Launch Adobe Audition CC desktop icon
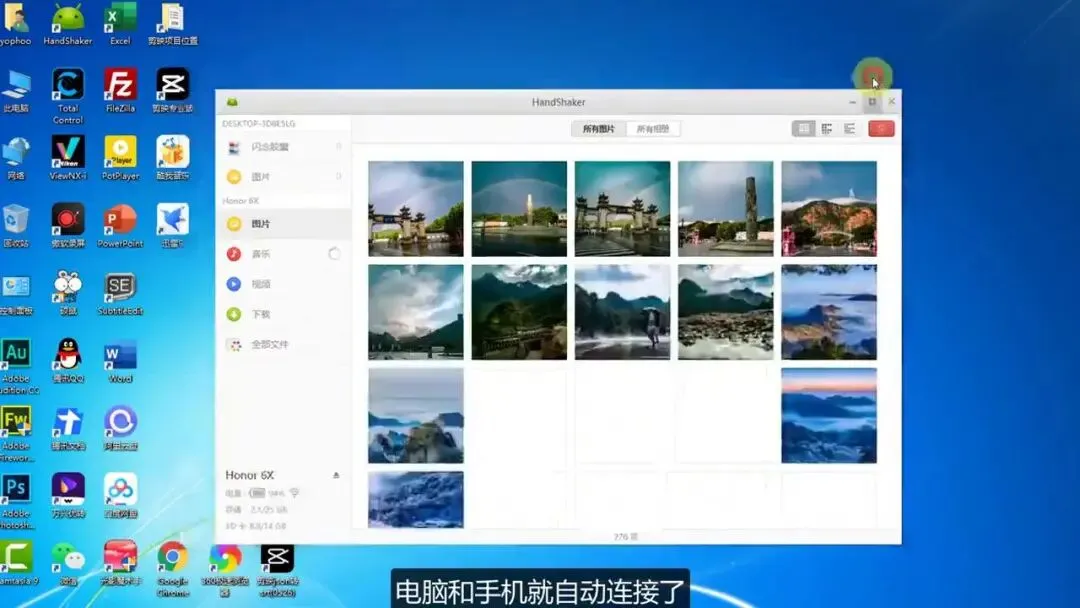This screenshot has height=608, width=1080. [x=17, y=365]
